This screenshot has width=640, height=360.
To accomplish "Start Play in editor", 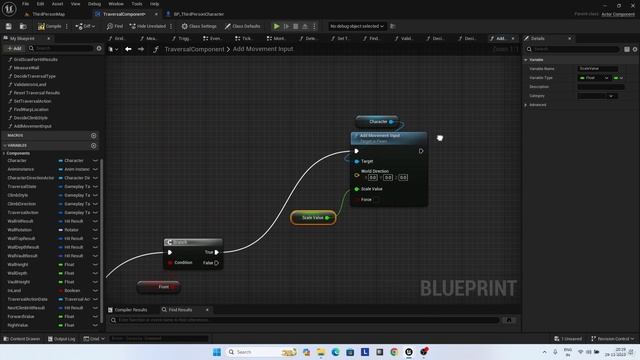I will click(x=276, y=26).
